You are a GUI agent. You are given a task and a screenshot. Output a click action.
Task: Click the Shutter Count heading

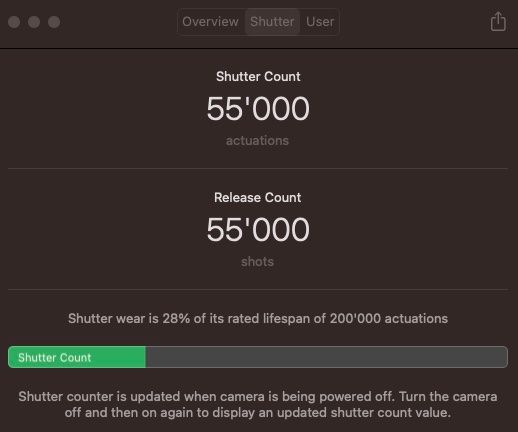258,76
